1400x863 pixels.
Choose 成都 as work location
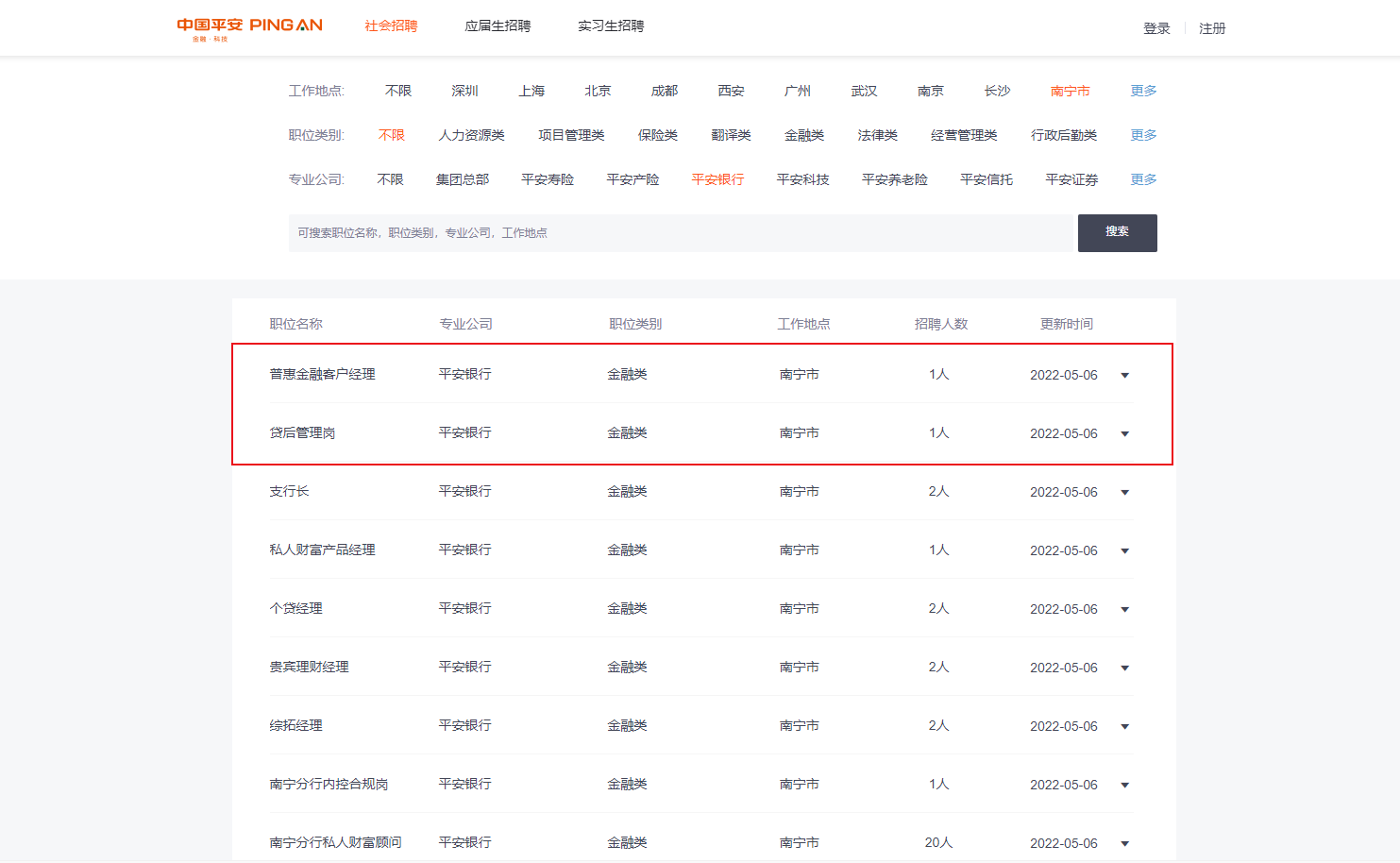point(665,91)
